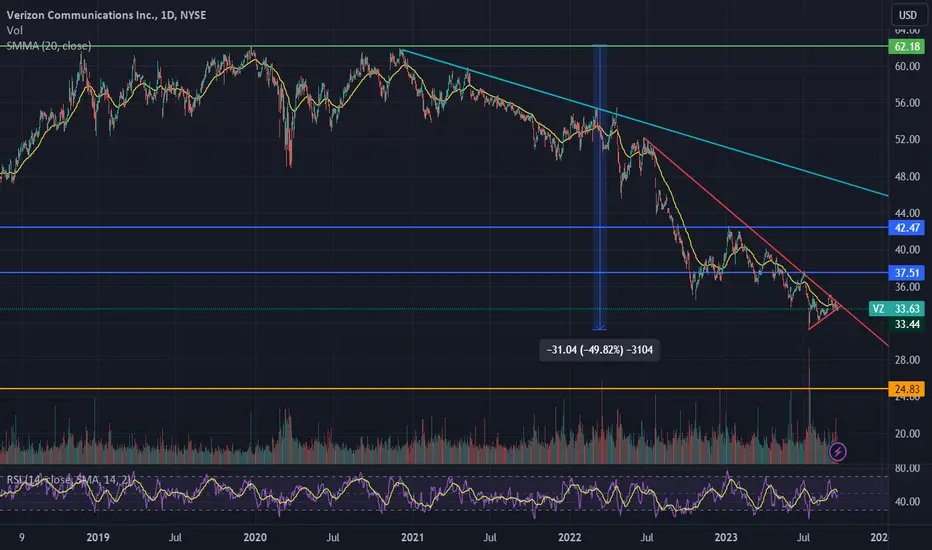
Task: Click the purple lightning bolt event icon
Action: click(837, 452)
